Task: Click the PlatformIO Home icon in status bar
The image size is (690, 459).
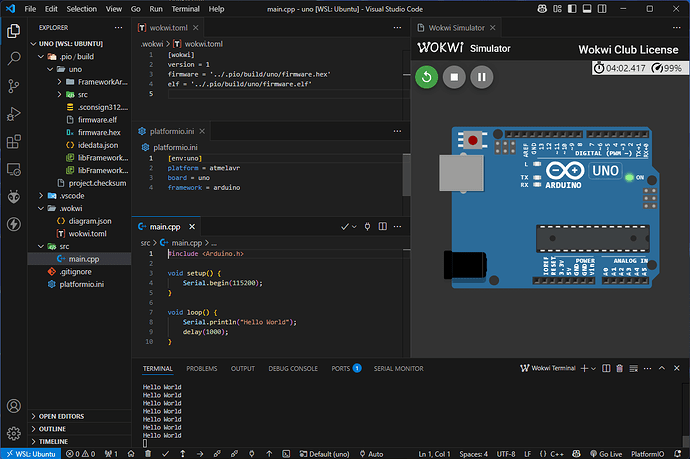Action: 131,454
